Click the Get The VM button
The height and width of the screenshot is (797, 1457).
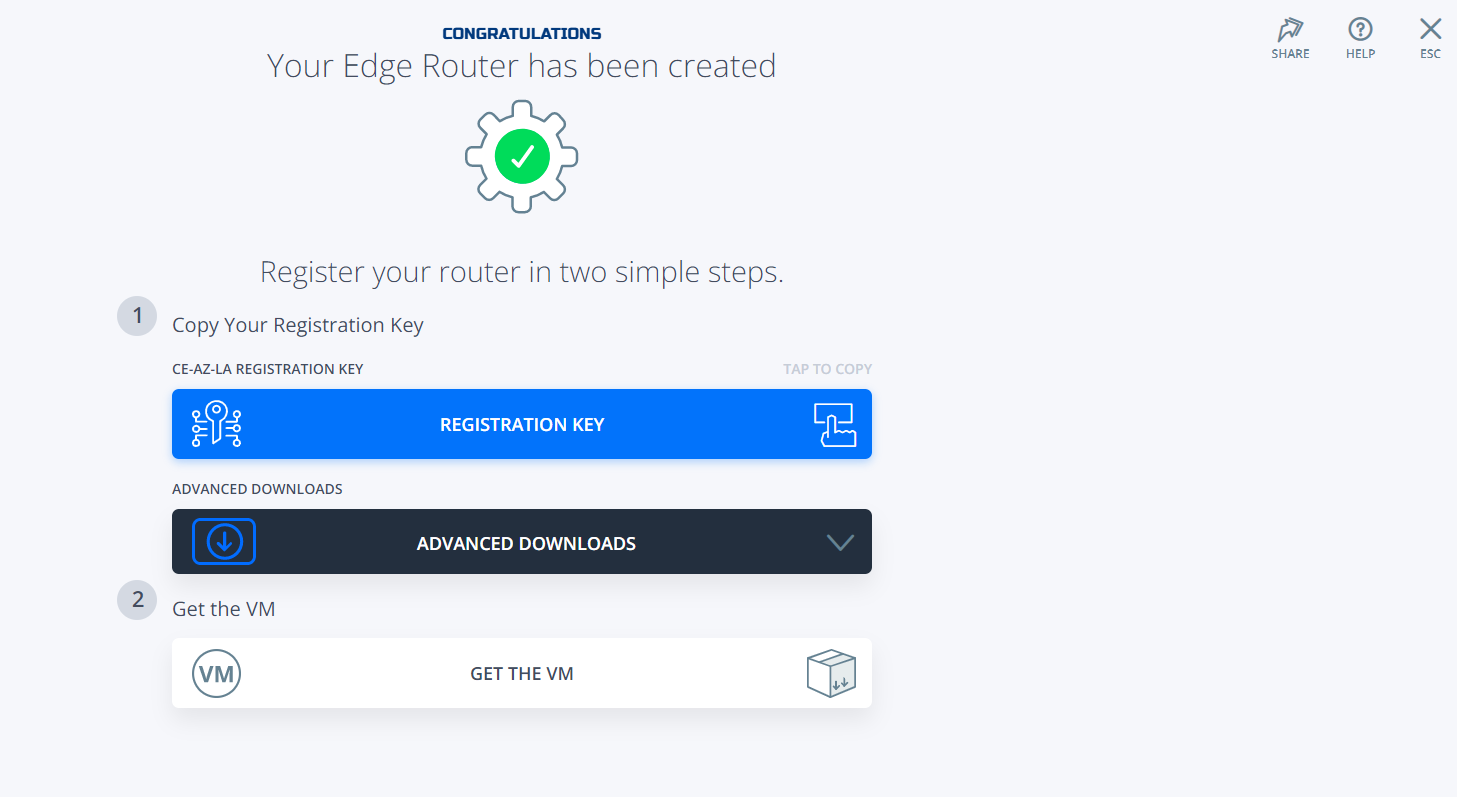(521, 673)
